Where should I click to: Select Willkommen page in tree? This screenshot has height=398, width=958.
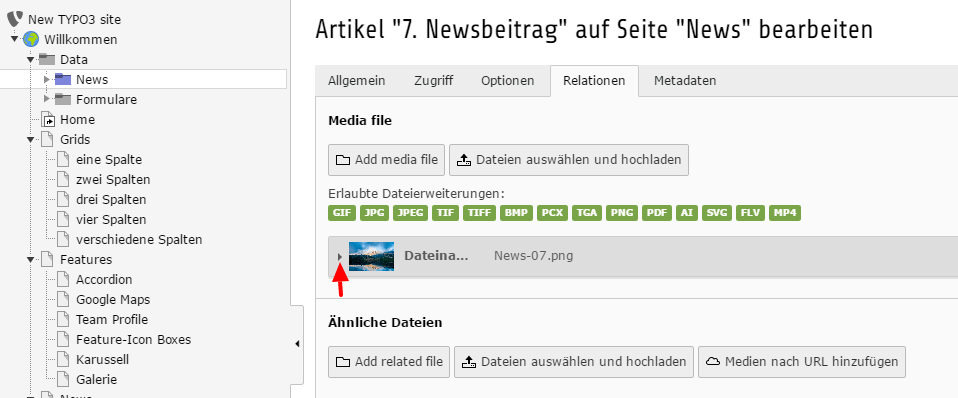[81, 40]
